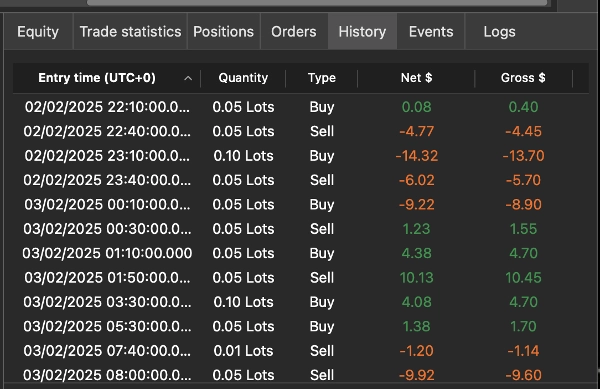Show the Logs tab

[499, 32]
